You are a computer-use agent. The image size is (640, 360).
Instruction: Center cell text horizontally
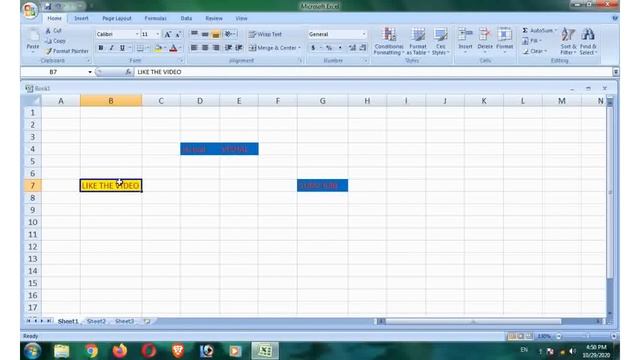[205, 48]
